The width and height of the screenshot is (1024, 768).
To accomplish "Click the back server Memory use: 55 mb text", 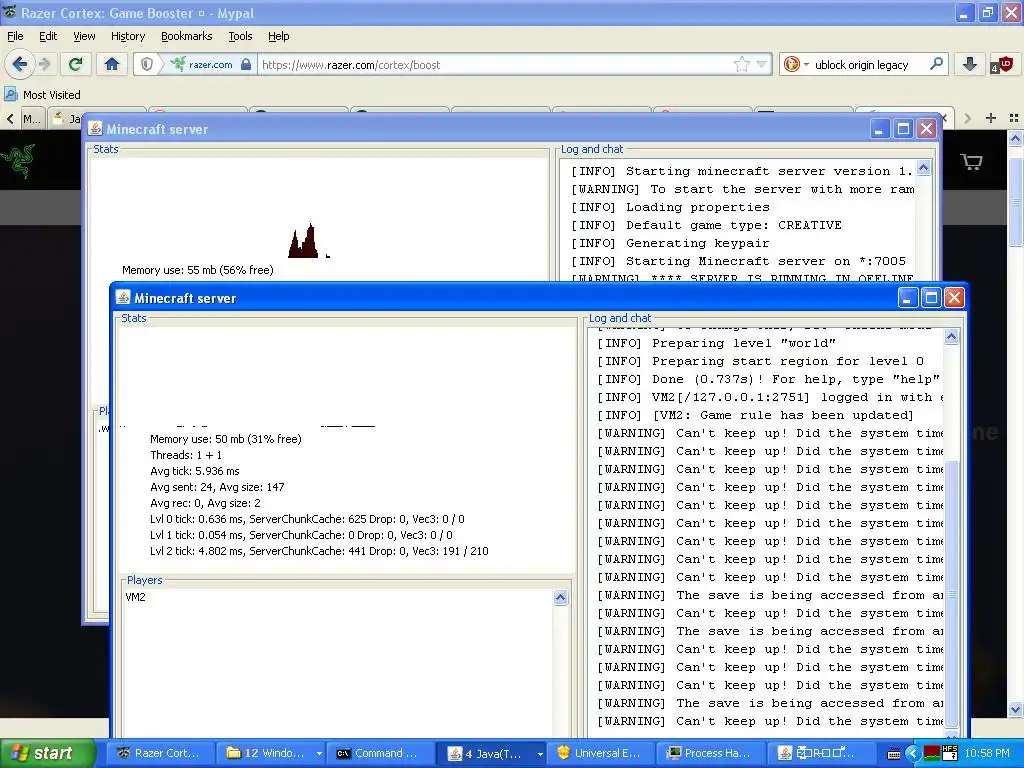I will click(197, 270).
